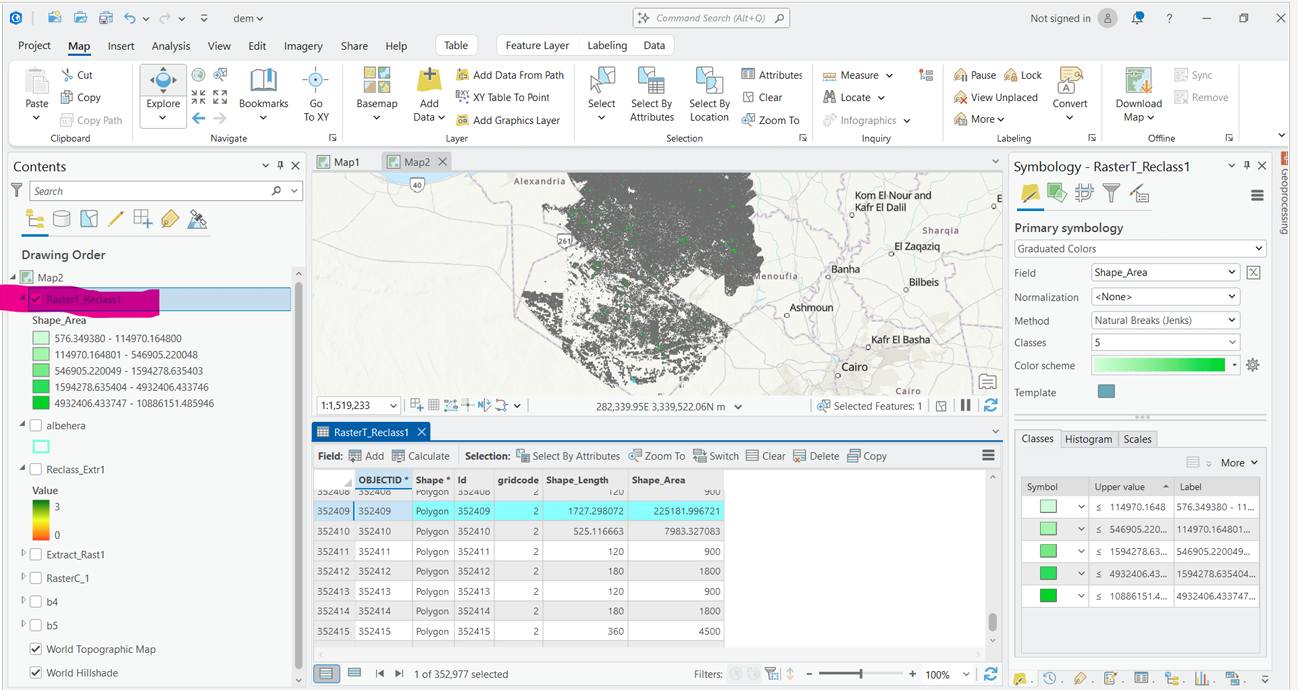Viewport: 1298px width, 690px height.
Task: Click Calculate in table toolbar
Action: click(x=421, y=455)
